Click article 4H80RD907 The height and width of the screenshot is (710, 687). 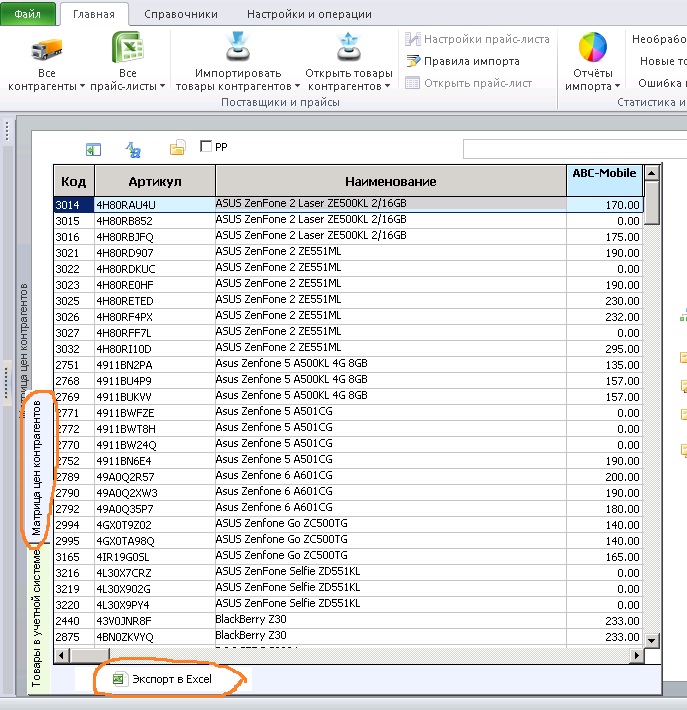pyautogui.click(x=155, y=253)
